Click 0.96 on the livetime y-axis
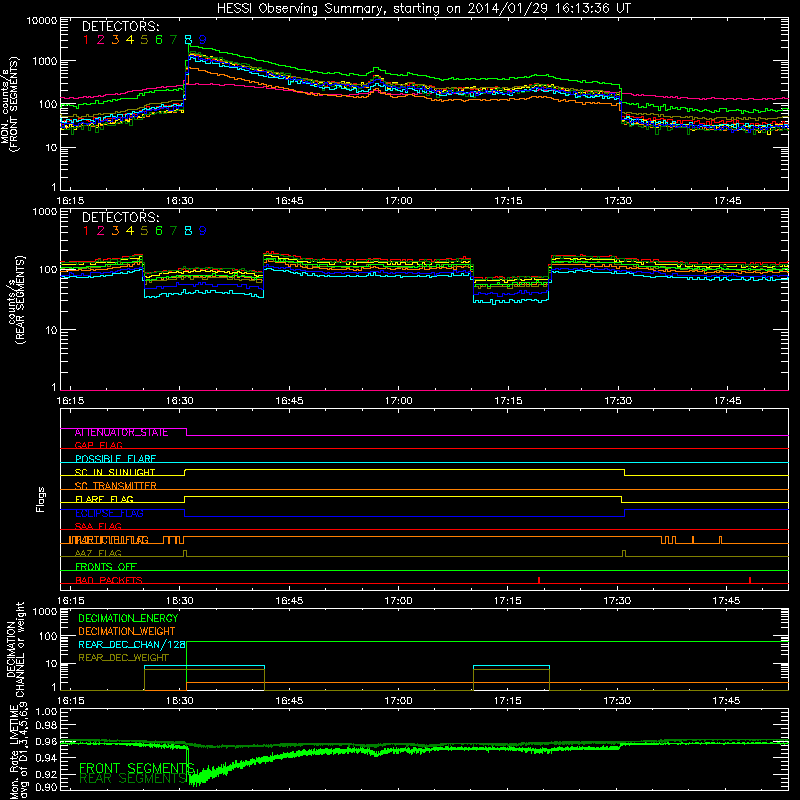Screen dimensions: 800x800 (47, 742)
